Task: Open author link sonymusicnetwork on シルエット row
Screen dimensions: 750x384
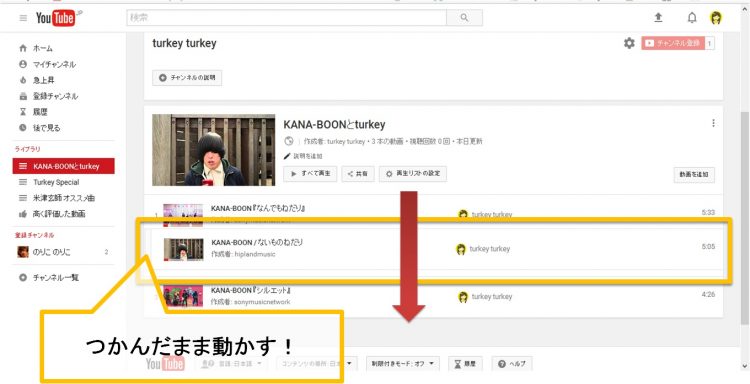Action: (x=262, y=302)
